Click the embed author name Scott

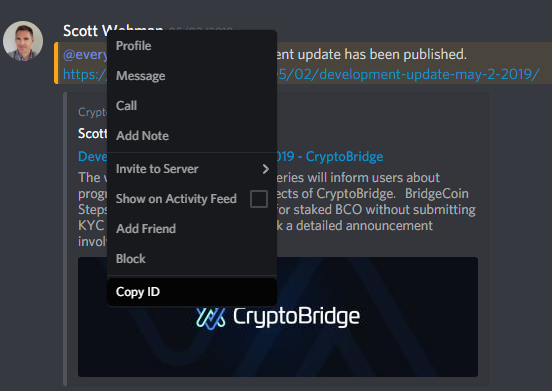tap(92, 134)
